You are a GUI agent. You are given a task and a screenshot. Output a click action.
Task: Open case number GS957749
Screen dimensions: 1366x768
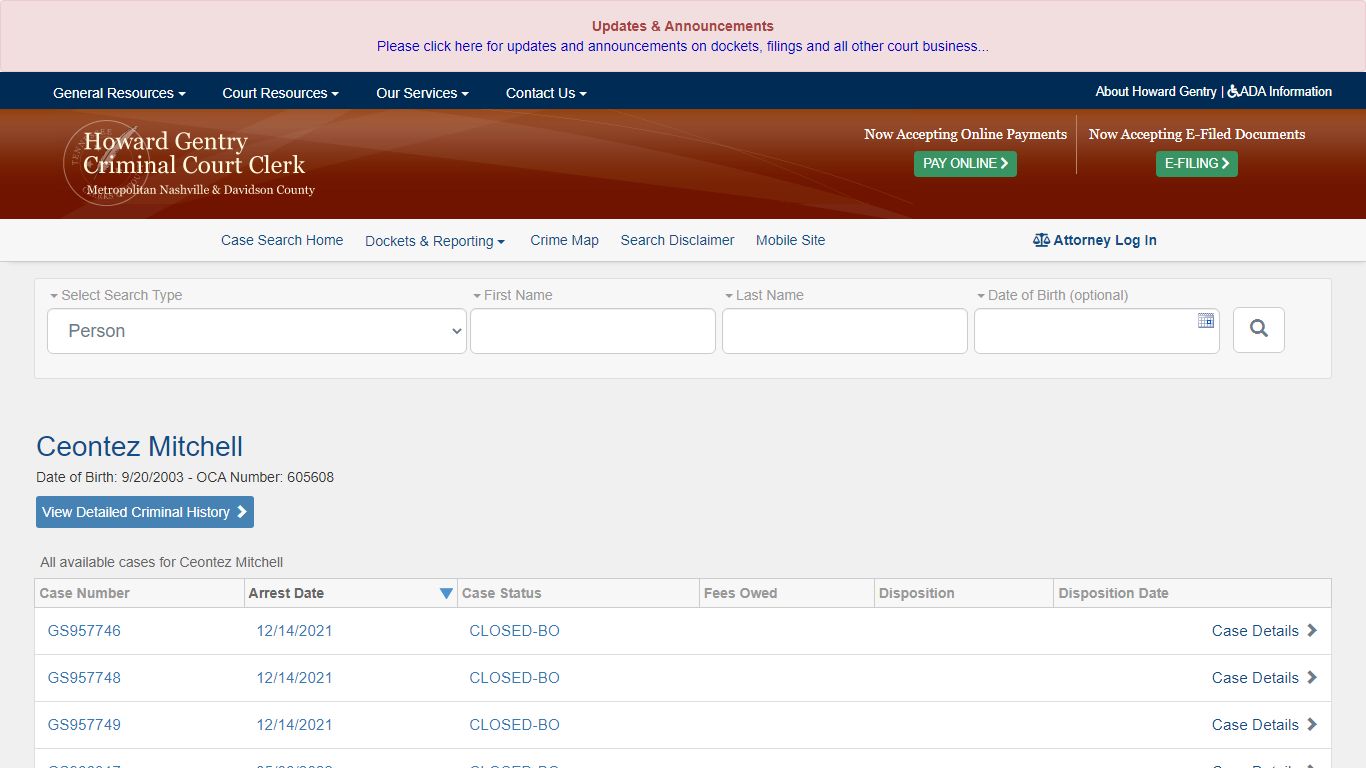click(84, 725)
